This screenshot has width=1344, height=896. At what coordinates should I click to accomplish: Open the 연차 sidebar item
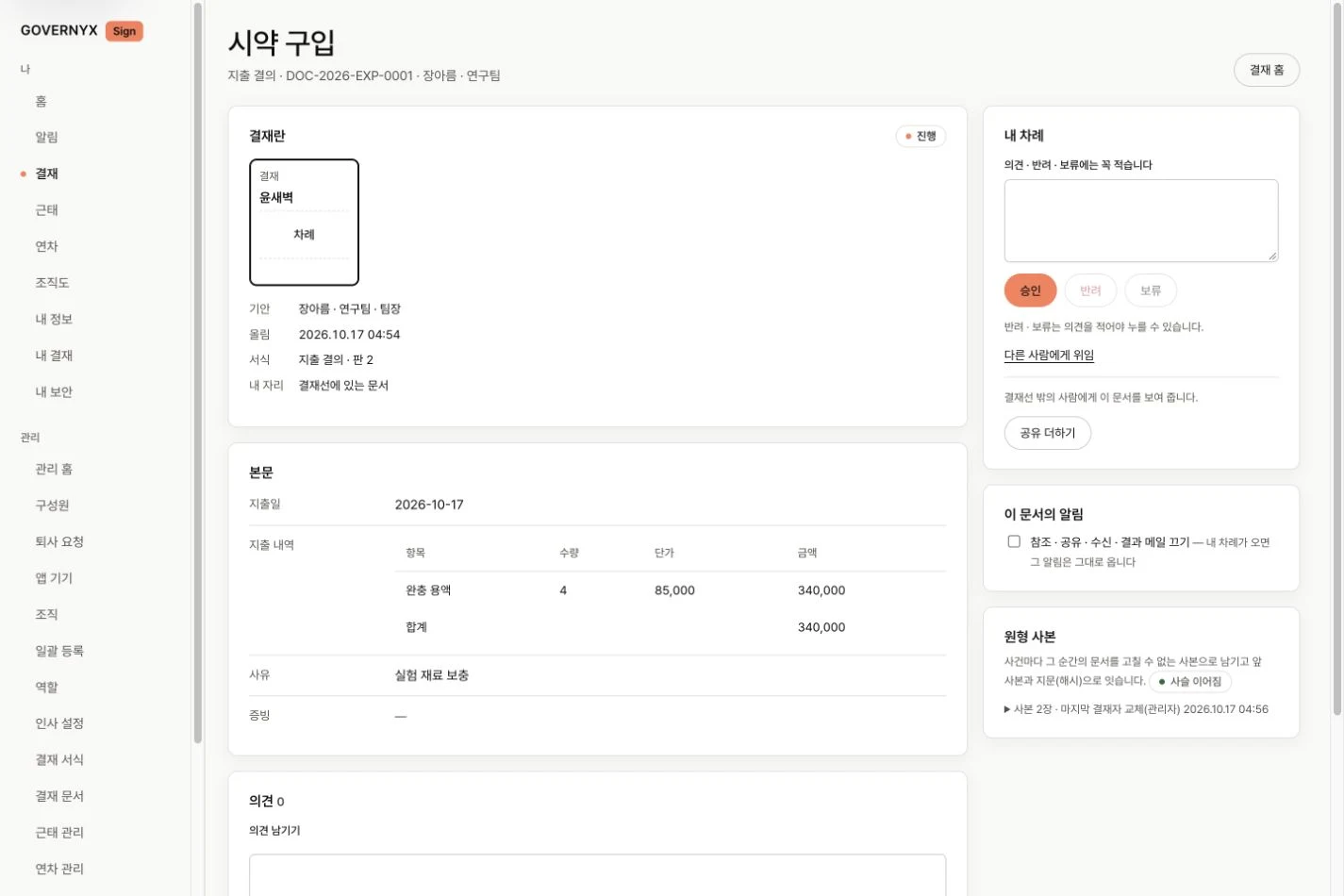pyautogui.click(x=46, y=246)
